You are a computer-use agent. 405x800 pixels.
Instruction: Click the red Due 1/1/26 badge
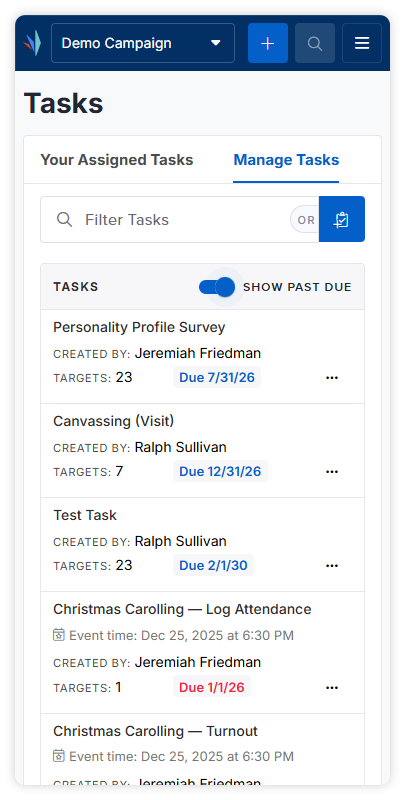point(212,687)
